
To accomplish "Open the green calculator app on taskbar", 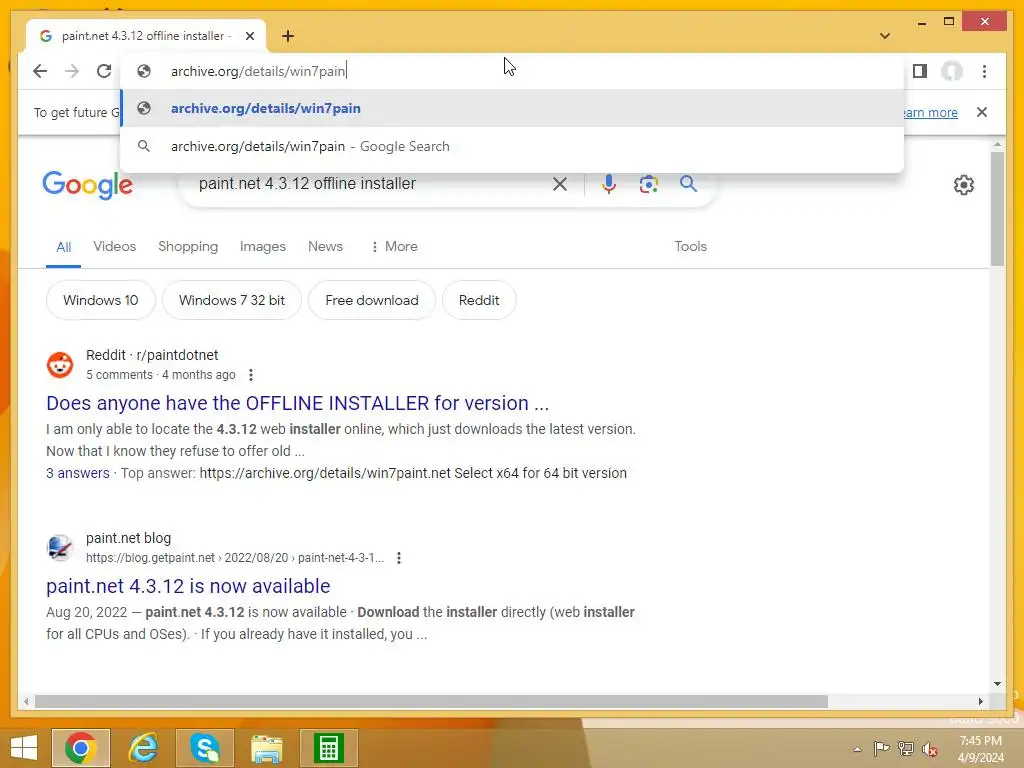I will tap(328, 748).
